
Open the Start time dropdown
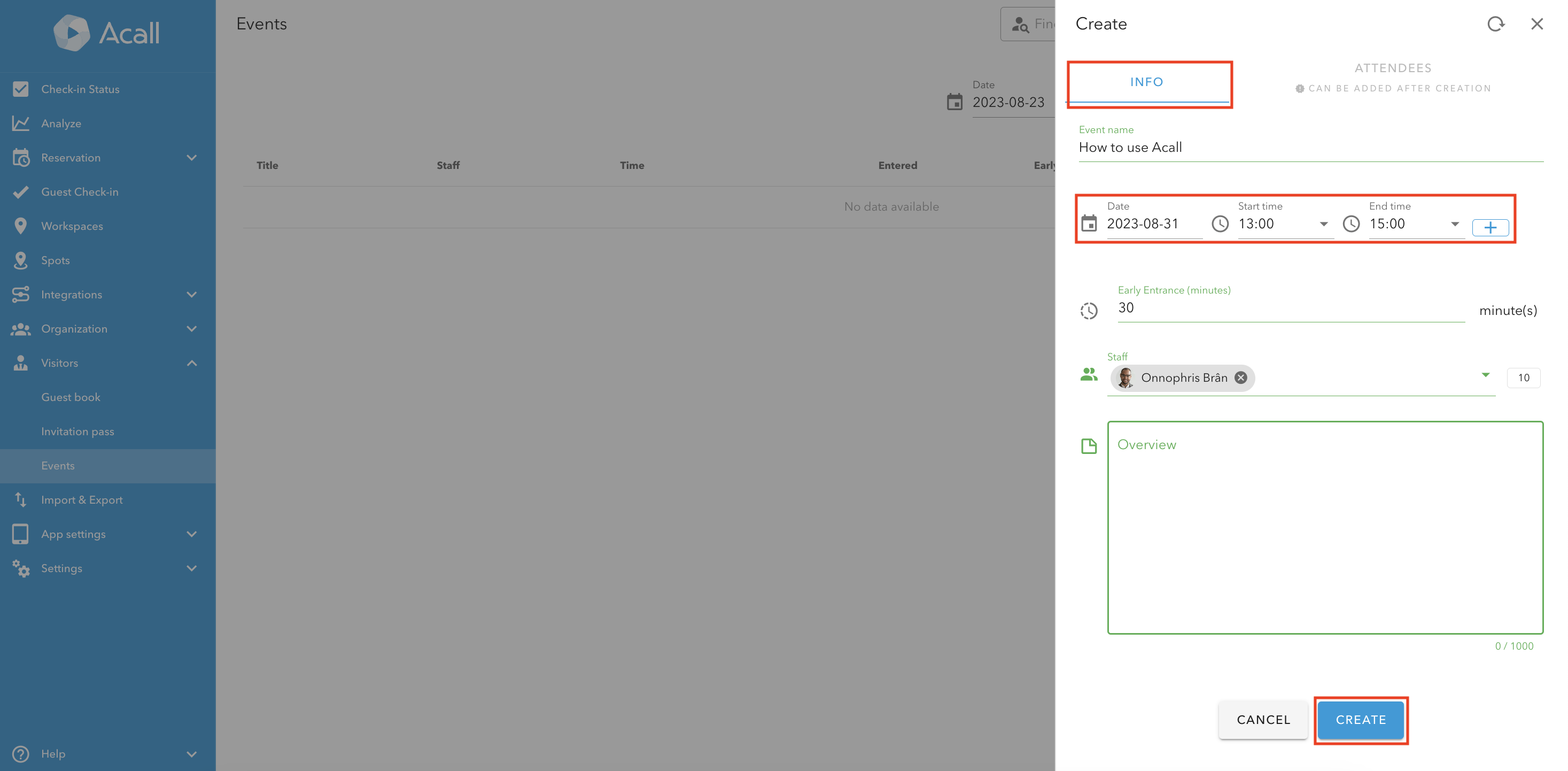point(1323,224)
